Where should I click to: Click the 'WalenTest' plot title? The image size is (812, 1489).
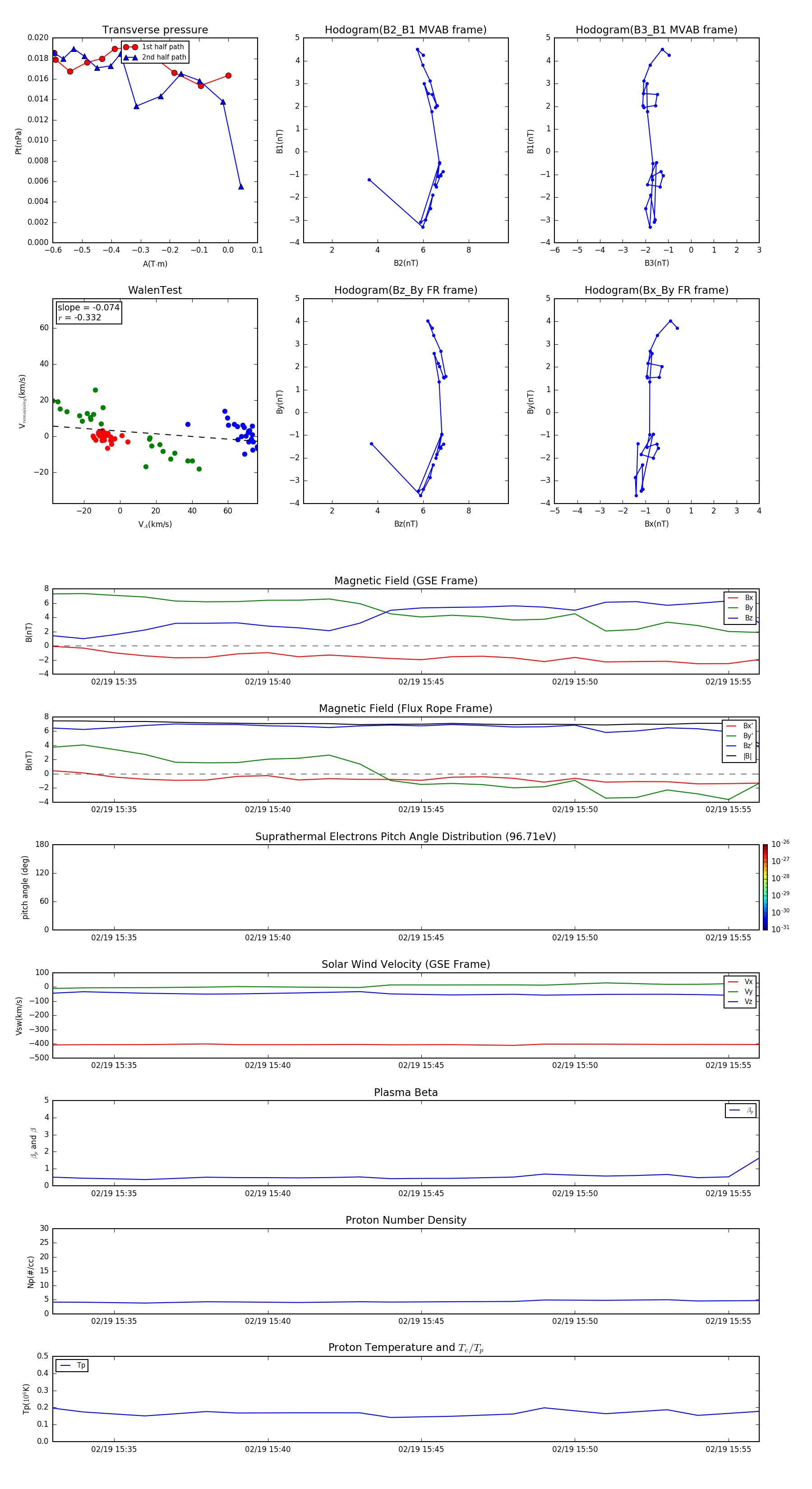(155, 290)
